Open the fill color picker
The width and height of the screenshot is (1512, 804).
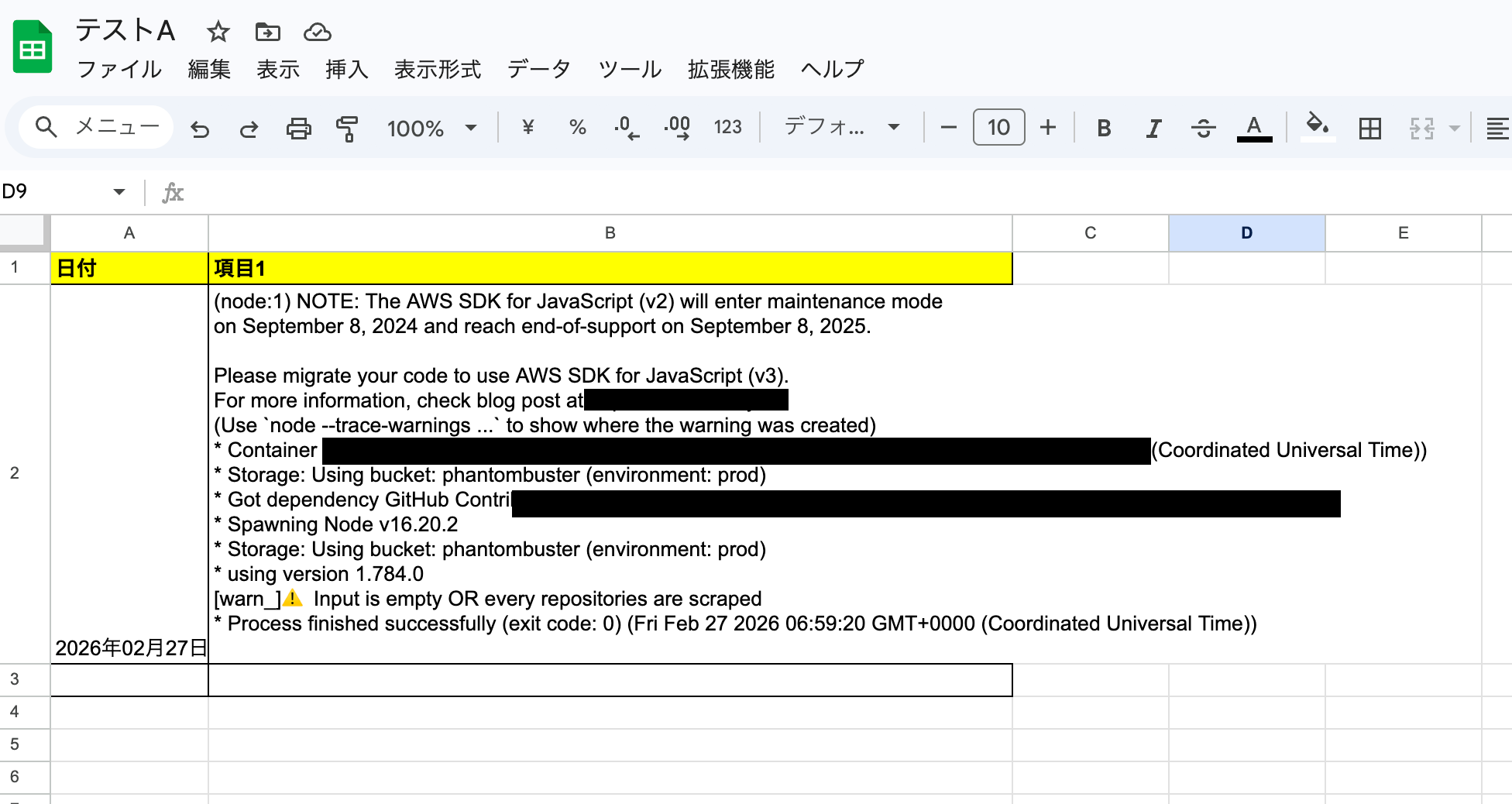click(x=1318, y=126)
